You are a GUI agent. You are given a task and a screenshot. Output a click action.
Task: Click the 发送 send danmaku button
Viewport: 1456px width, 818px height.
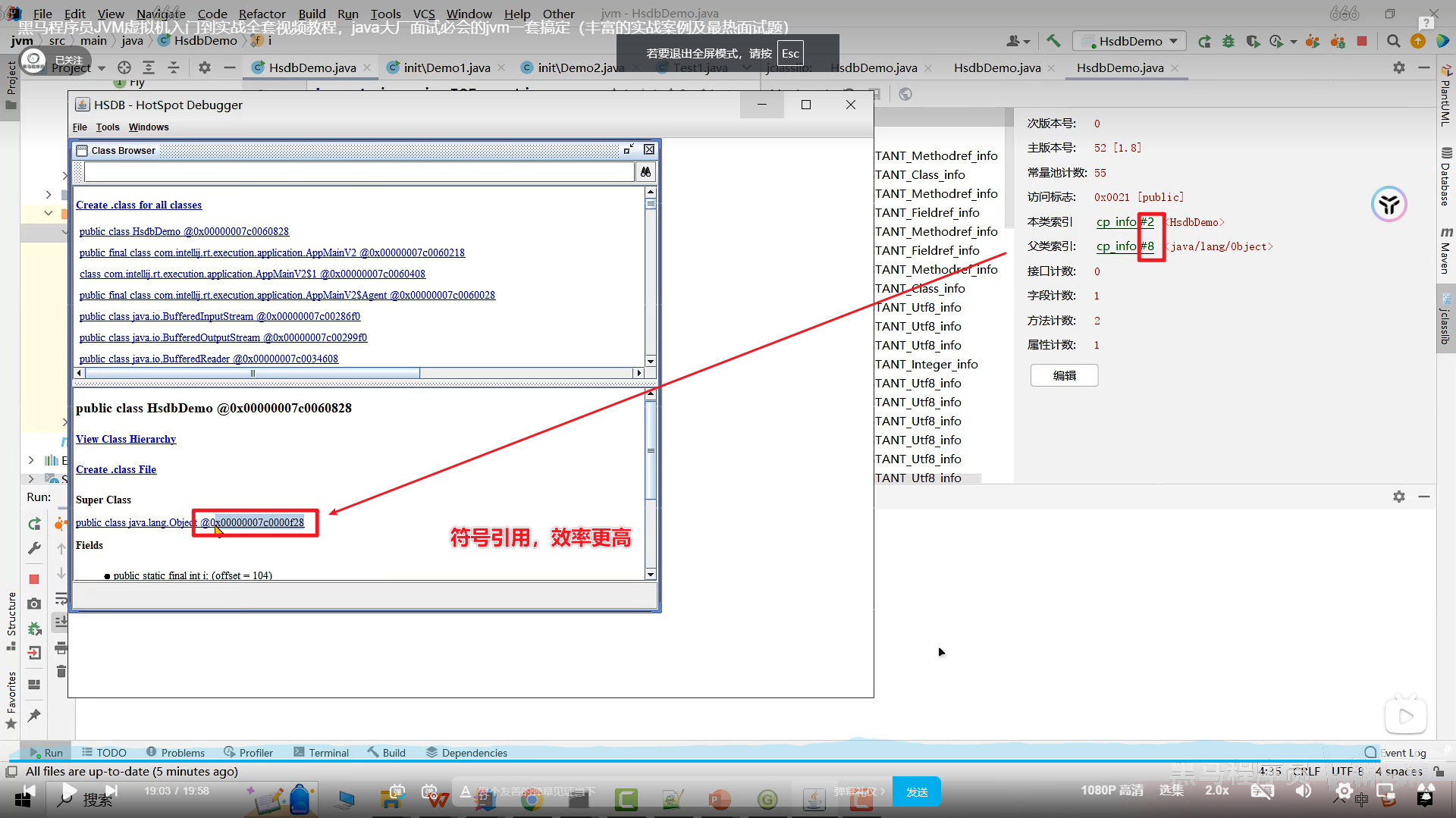pos(917,791)
